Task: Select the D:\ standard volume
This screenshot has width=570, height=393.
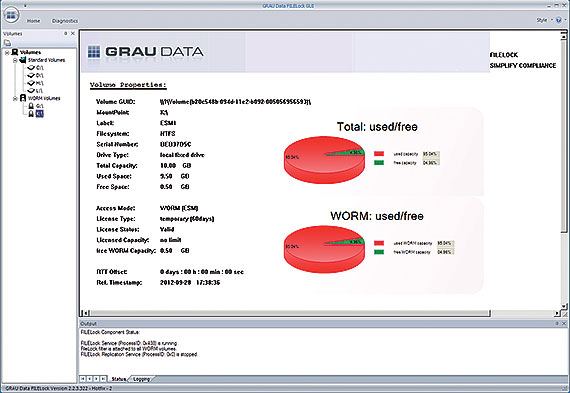Action: [x=40, y=76]
